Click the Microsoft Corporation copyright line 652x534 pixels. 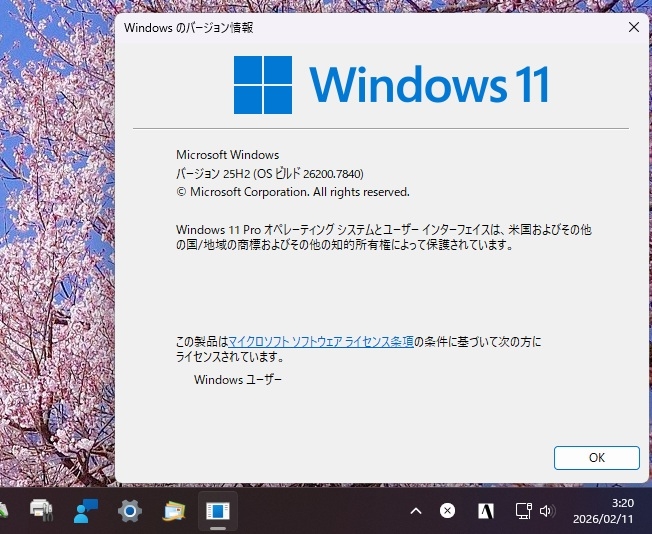click(x=293, y=192)
